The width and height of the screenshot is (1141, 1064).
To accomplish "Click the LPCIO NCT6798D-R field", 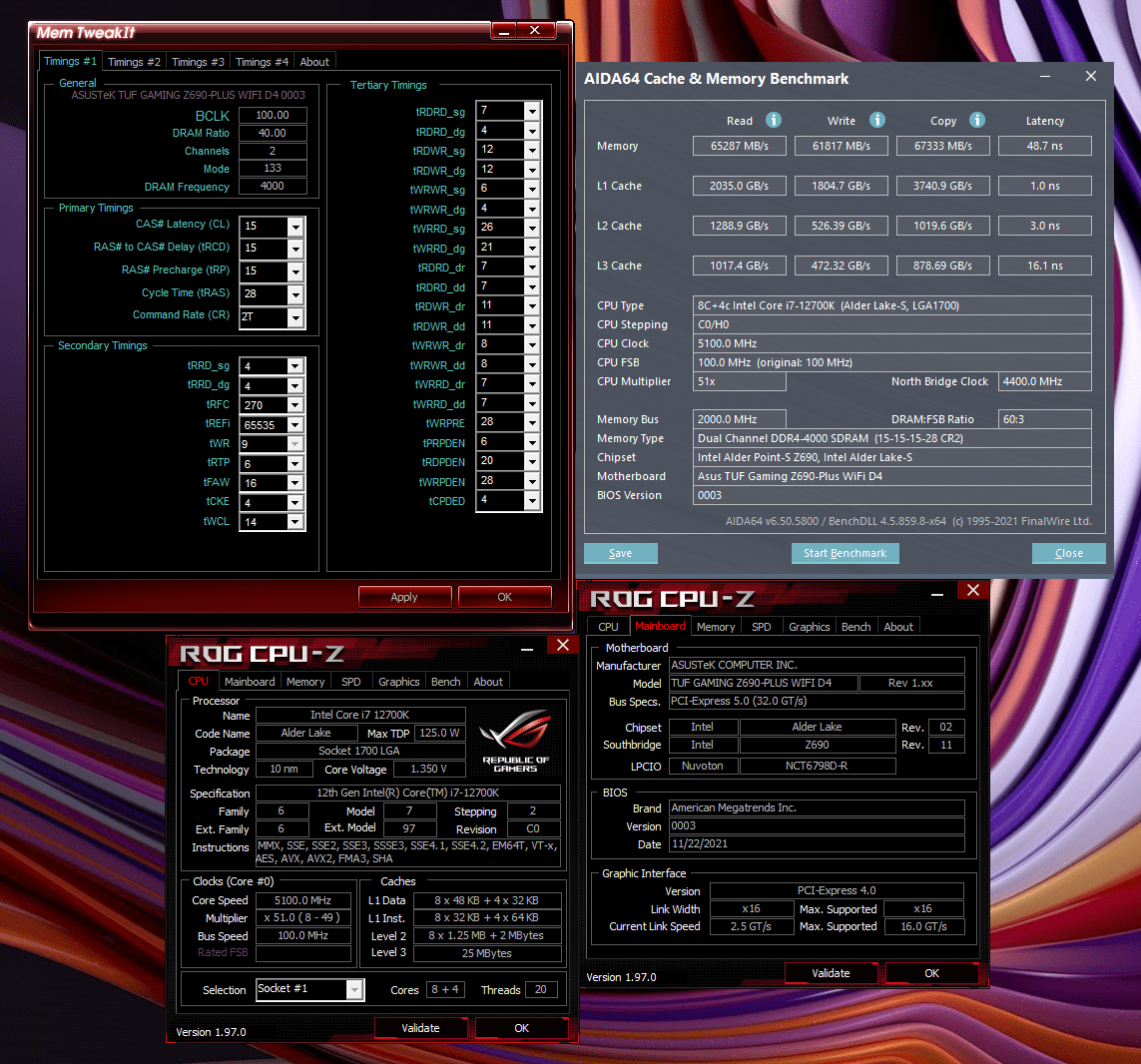I will pos(818,766).
